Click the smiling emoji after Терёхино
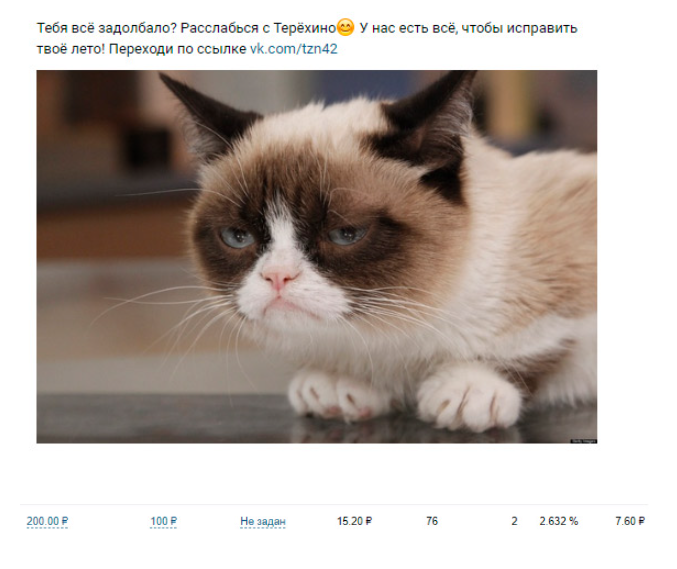 pyautogui.click(x=346, y=28)
